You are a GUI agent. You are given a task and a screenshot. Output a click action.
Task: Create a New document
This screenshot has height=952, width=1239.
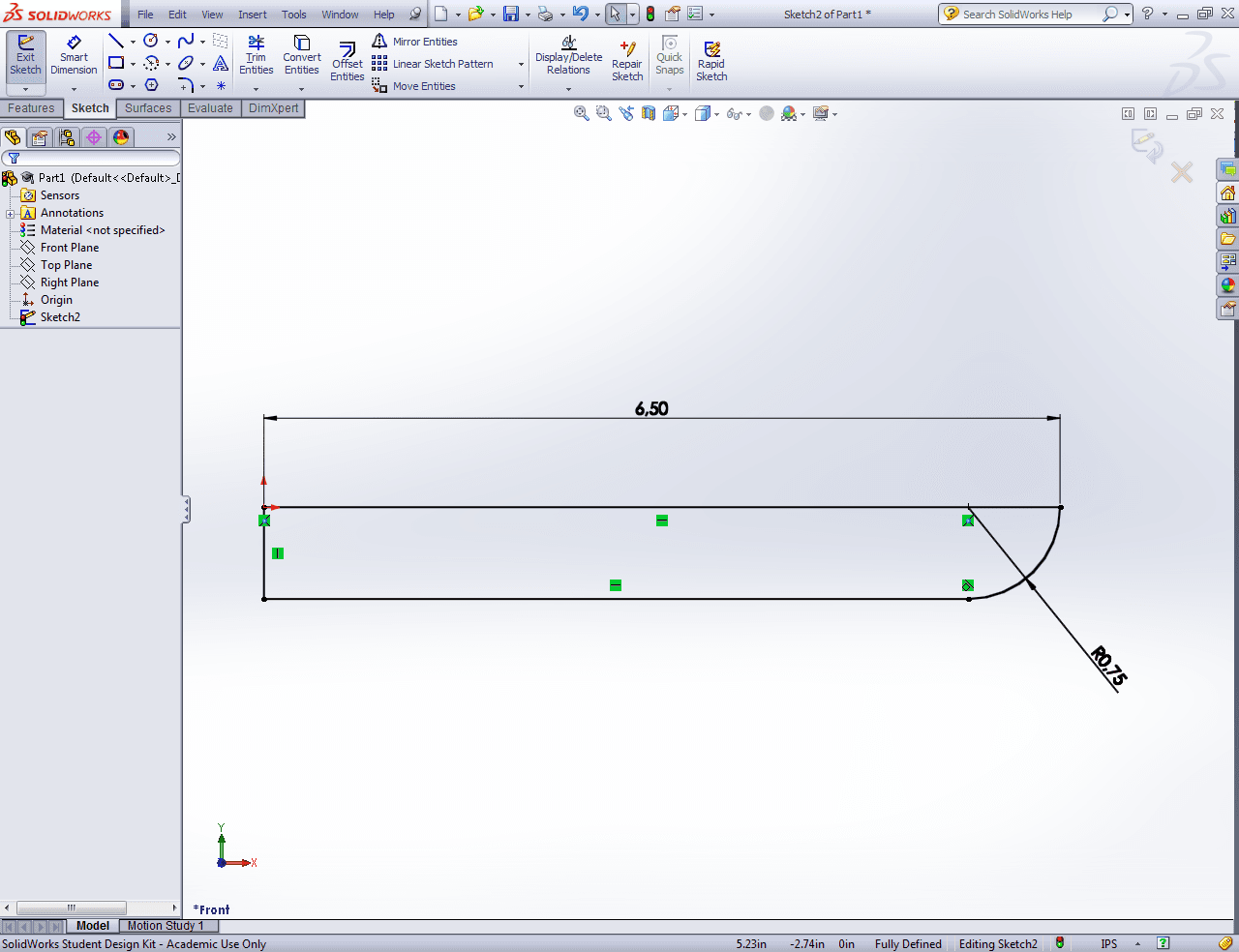pyautogui.click(x=440, y=14)
